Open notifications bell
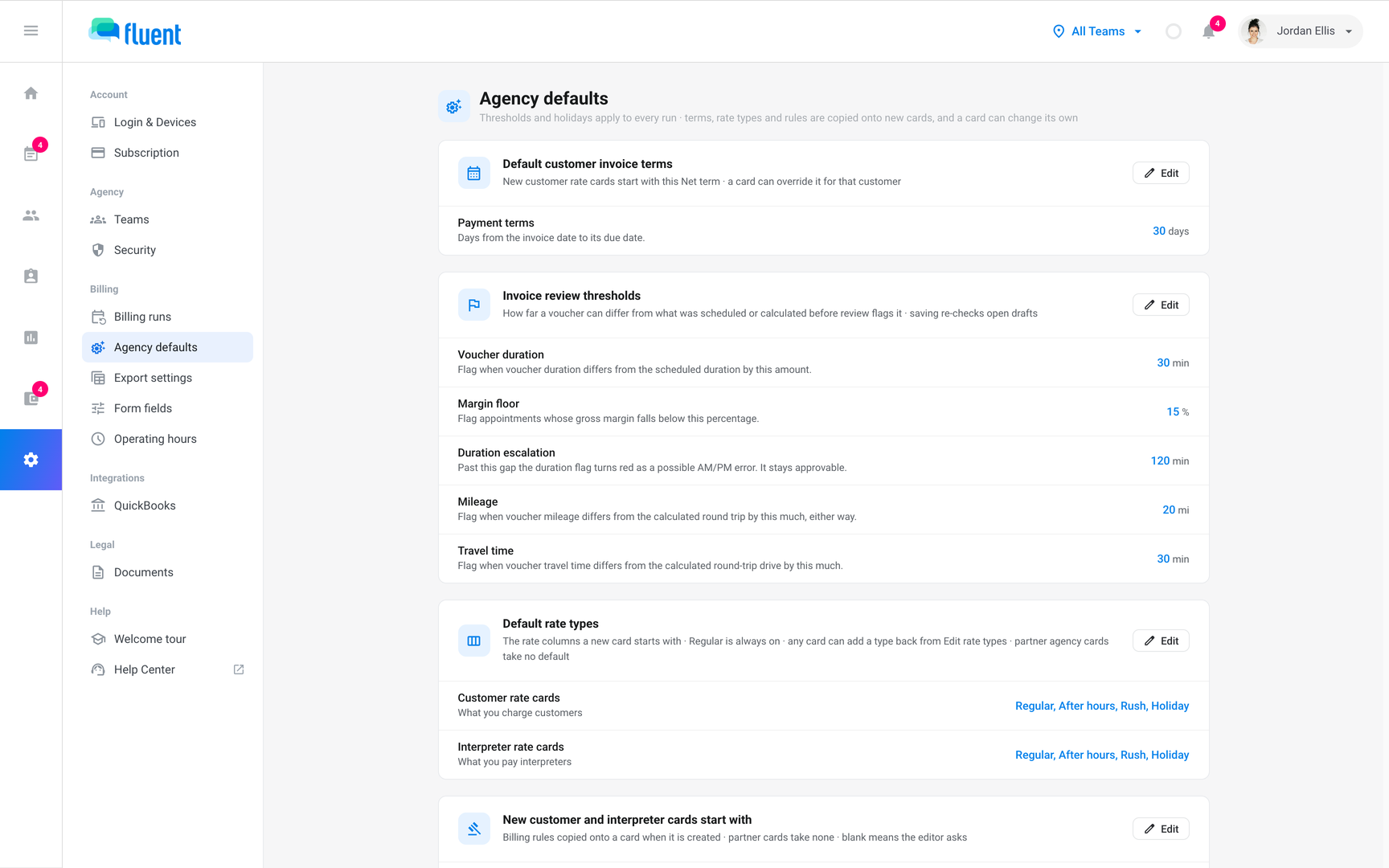 (x=1208, y=31)
